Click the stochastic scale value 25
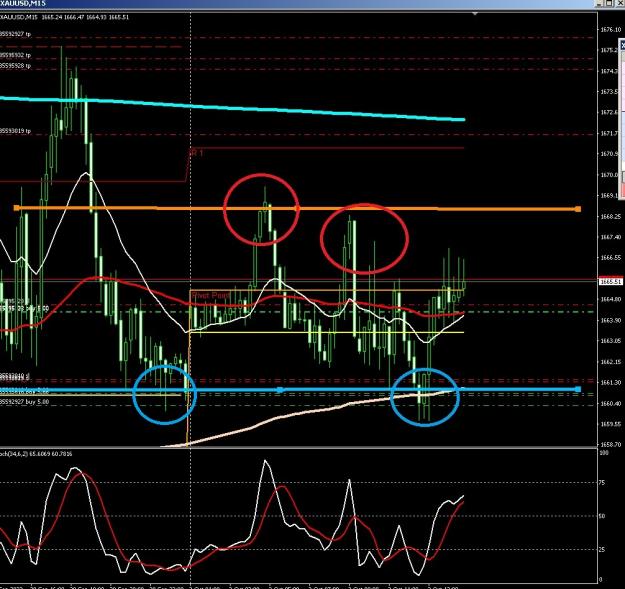This screenshot has width=625, height=589. [x=602, y=550]
